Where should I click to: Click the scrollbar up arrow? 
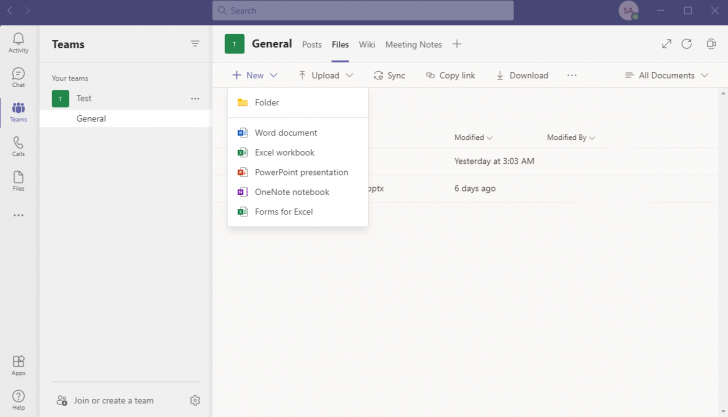pos(723,94)
